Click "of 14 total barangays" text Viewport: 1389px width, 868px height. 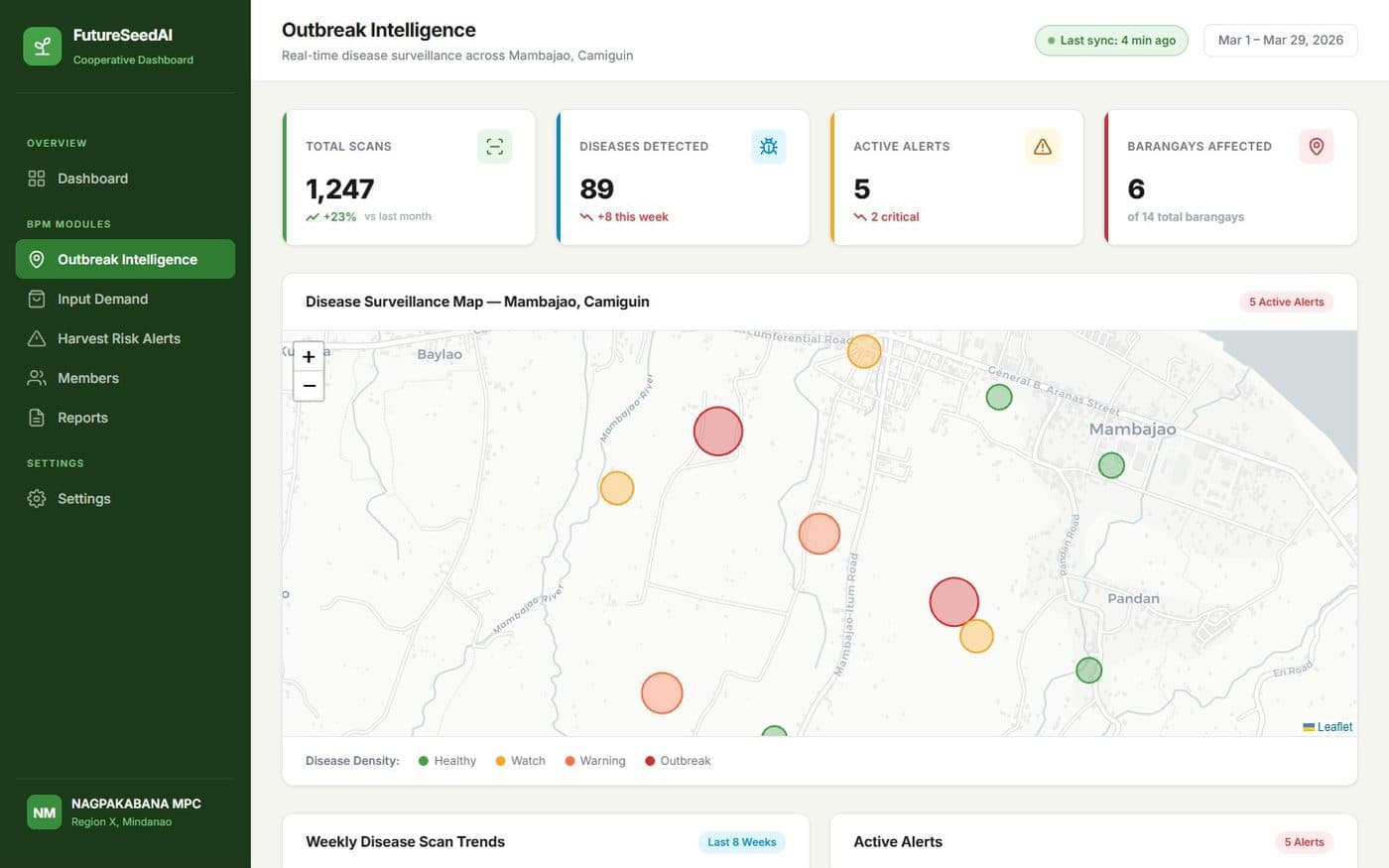[x=1186, y=217]
